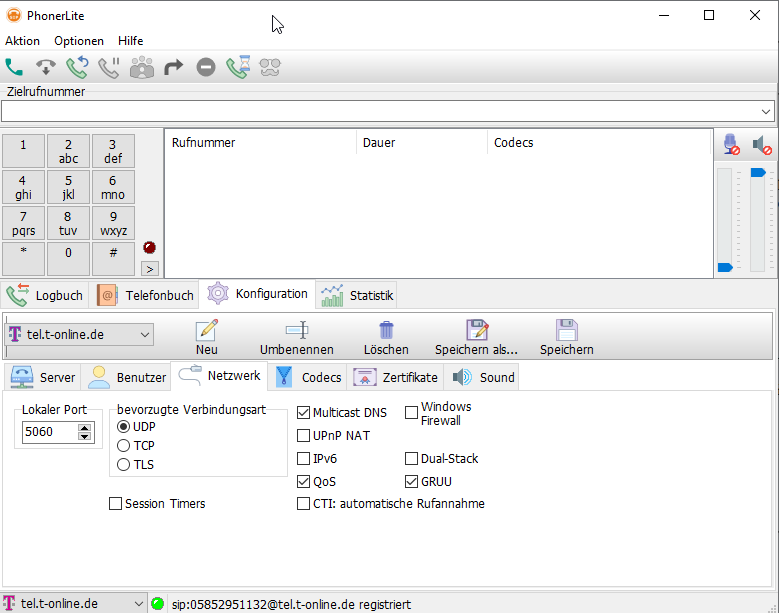Open the Zielrufnummer dropdown arrow
779x613 pixels.
(766, 111)
